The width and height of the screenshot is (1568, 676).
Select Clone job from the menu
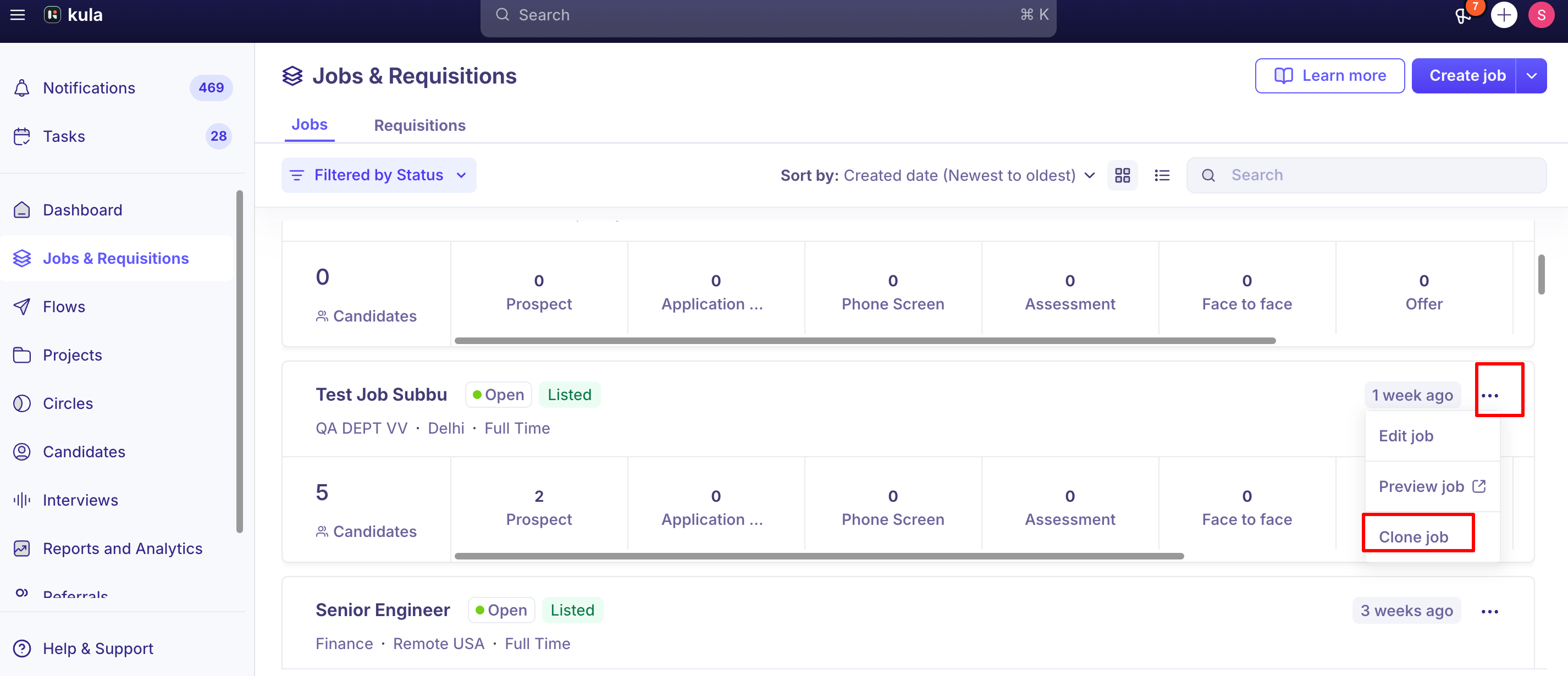(1414, 536)
